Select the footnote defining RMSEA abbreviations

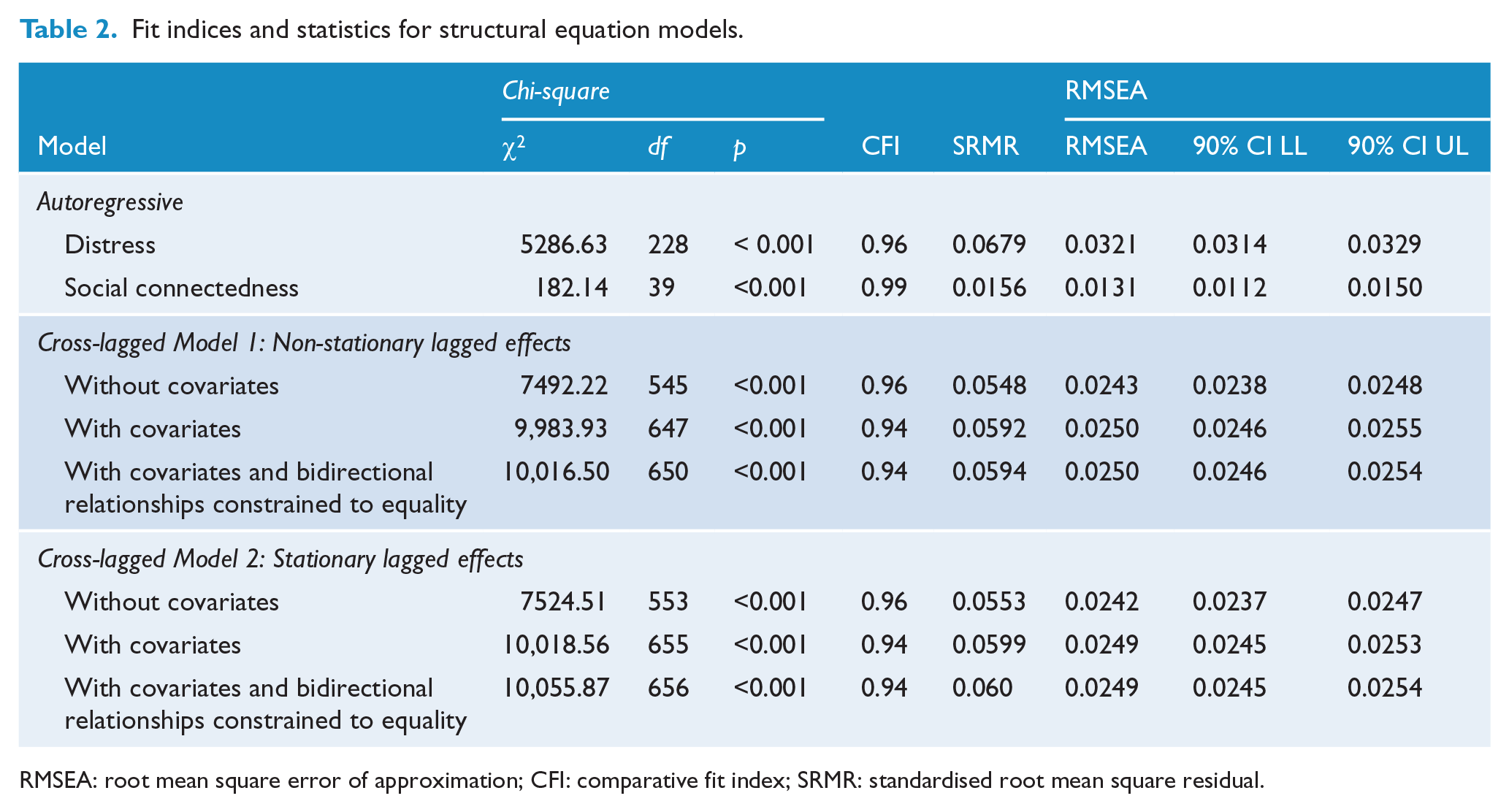[x=641, y=781]
